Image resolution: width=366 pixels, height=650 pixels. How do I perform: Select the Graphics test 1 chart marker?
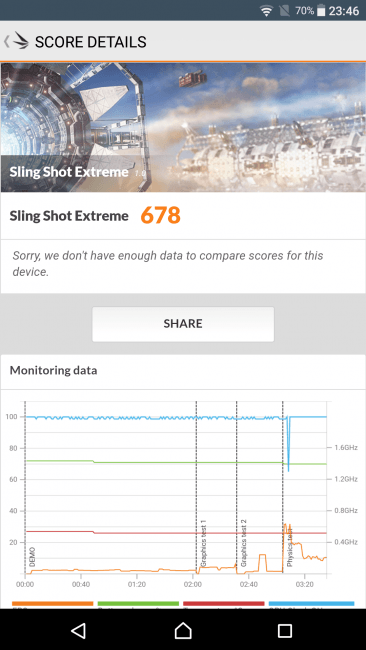[x=203, y=543]
